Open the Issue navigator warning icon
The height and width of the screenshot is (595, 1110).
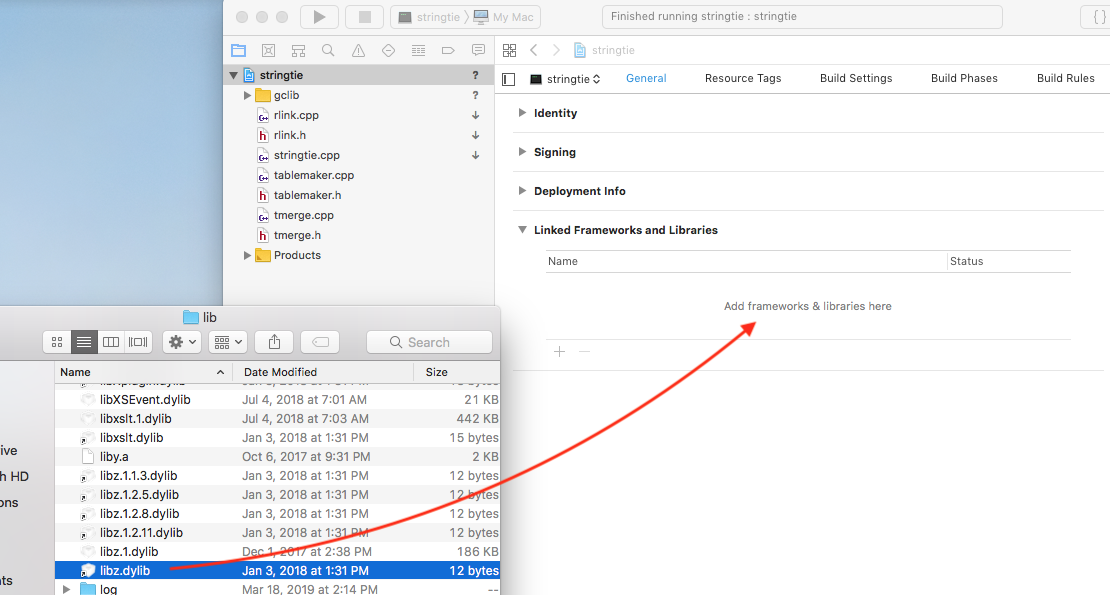(x=358, y=50)
